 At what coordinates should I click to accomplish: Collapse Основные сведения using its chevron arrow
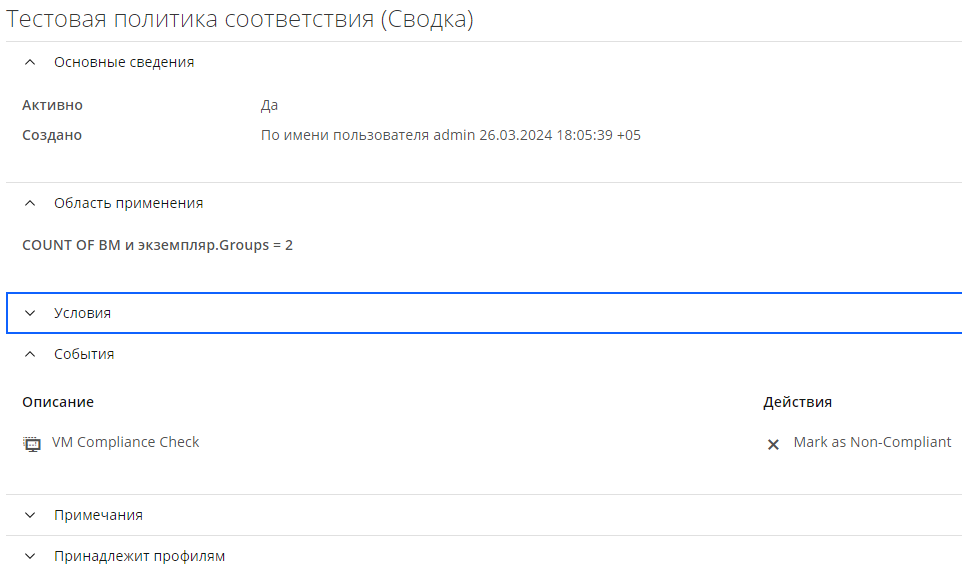(30, 62)
